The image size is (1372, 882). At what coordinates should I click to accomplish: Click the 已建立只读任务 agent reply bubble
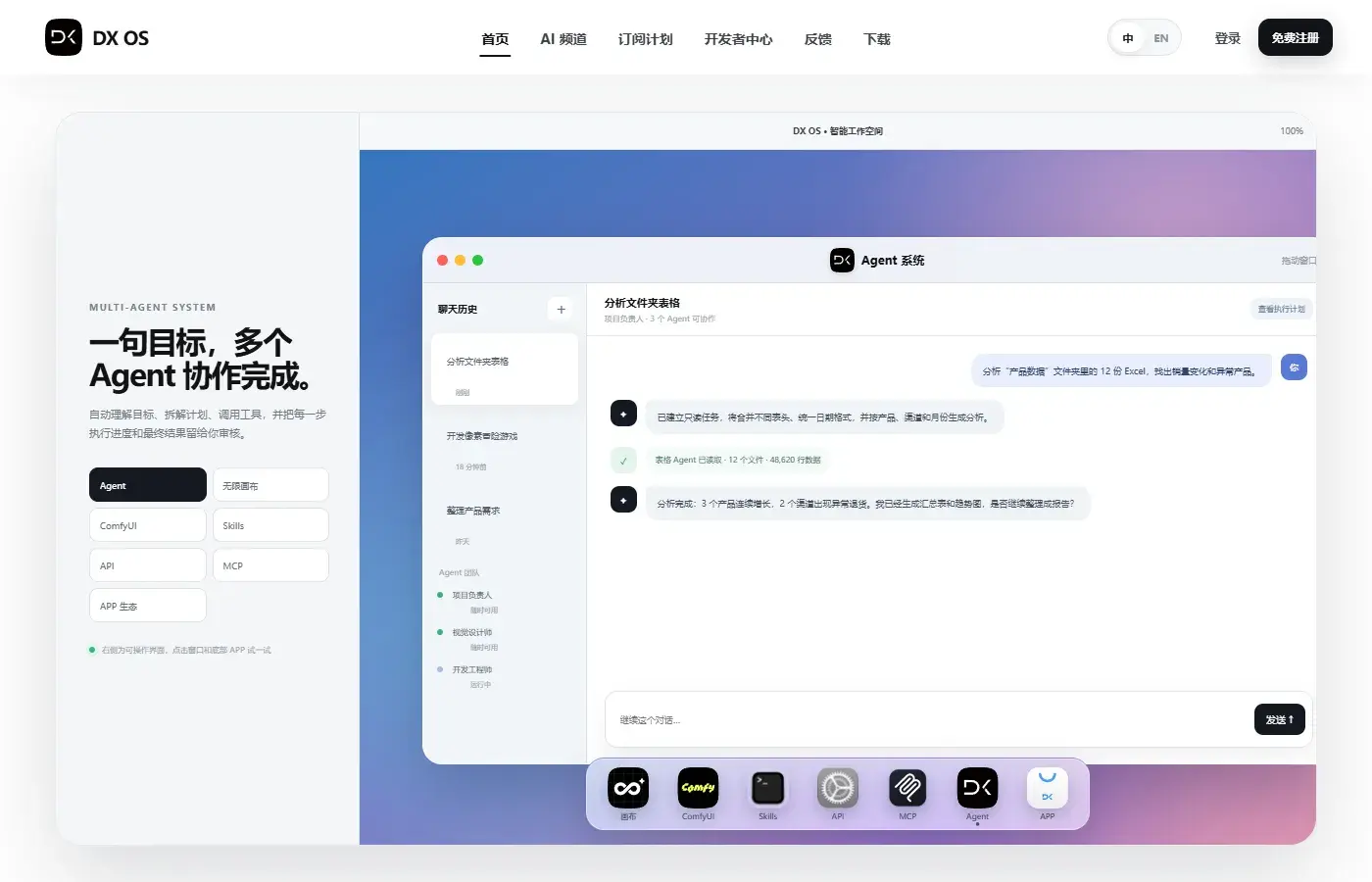click(x=824, y=417)
